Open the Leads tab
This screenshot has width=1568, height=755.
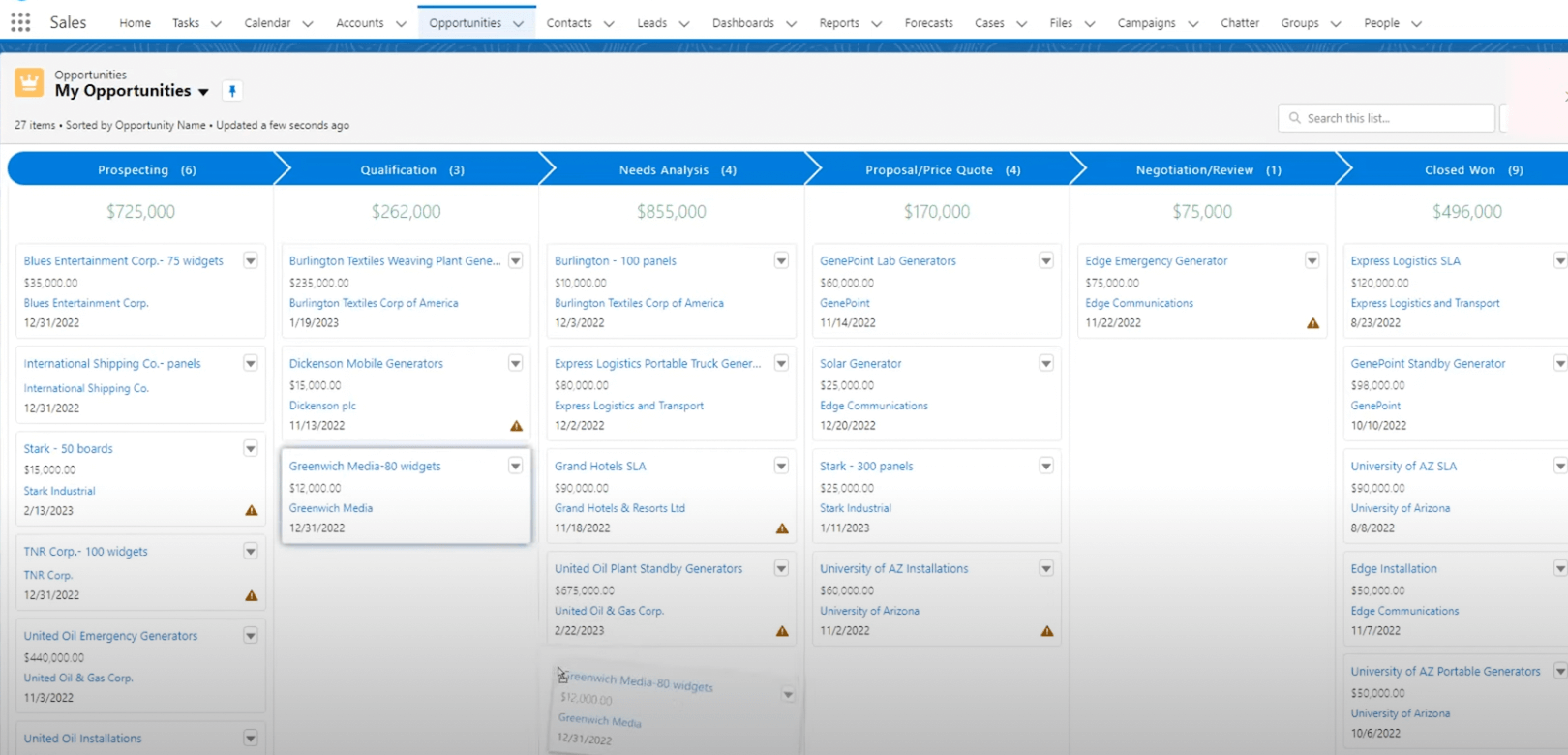click(x=651, y=23)
